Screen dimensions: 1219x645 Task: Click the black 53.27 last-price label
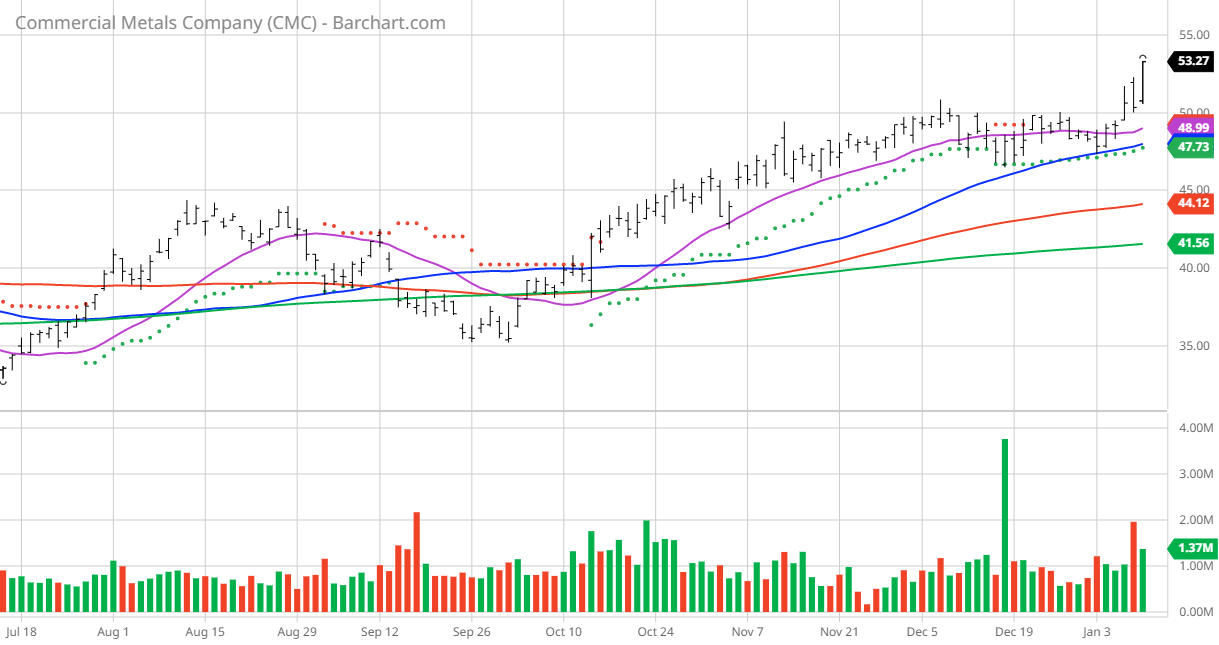click(x=1194, y=61)
